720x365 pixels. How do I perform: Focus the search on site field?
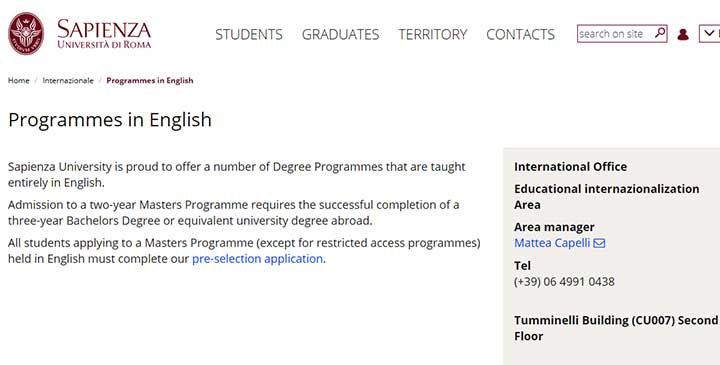point(615,34)
